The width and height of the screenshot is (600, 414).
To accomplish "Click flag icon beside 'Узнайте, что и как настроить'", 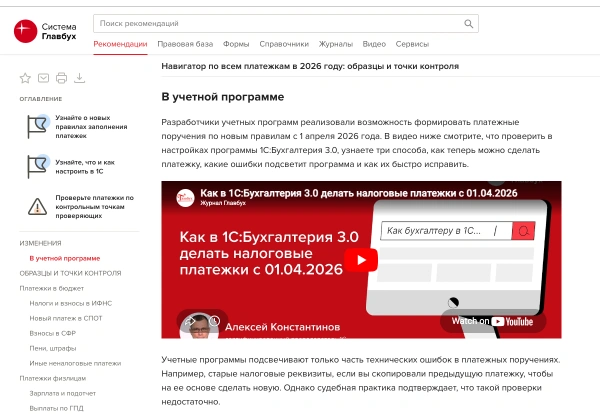I will tap(38, 166).
